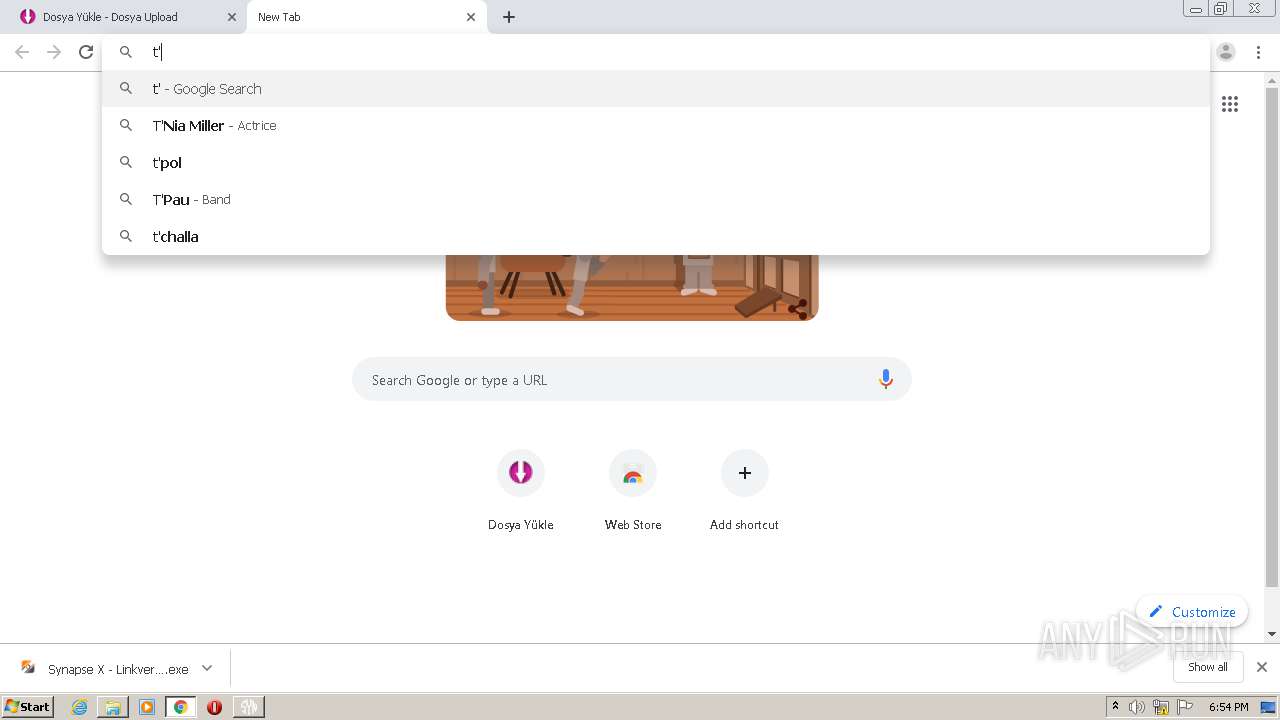Image resolution: width=1280 pixels, height=720 pixels.
Task: Open the network status tray icon
Action: pos(1161,707)
